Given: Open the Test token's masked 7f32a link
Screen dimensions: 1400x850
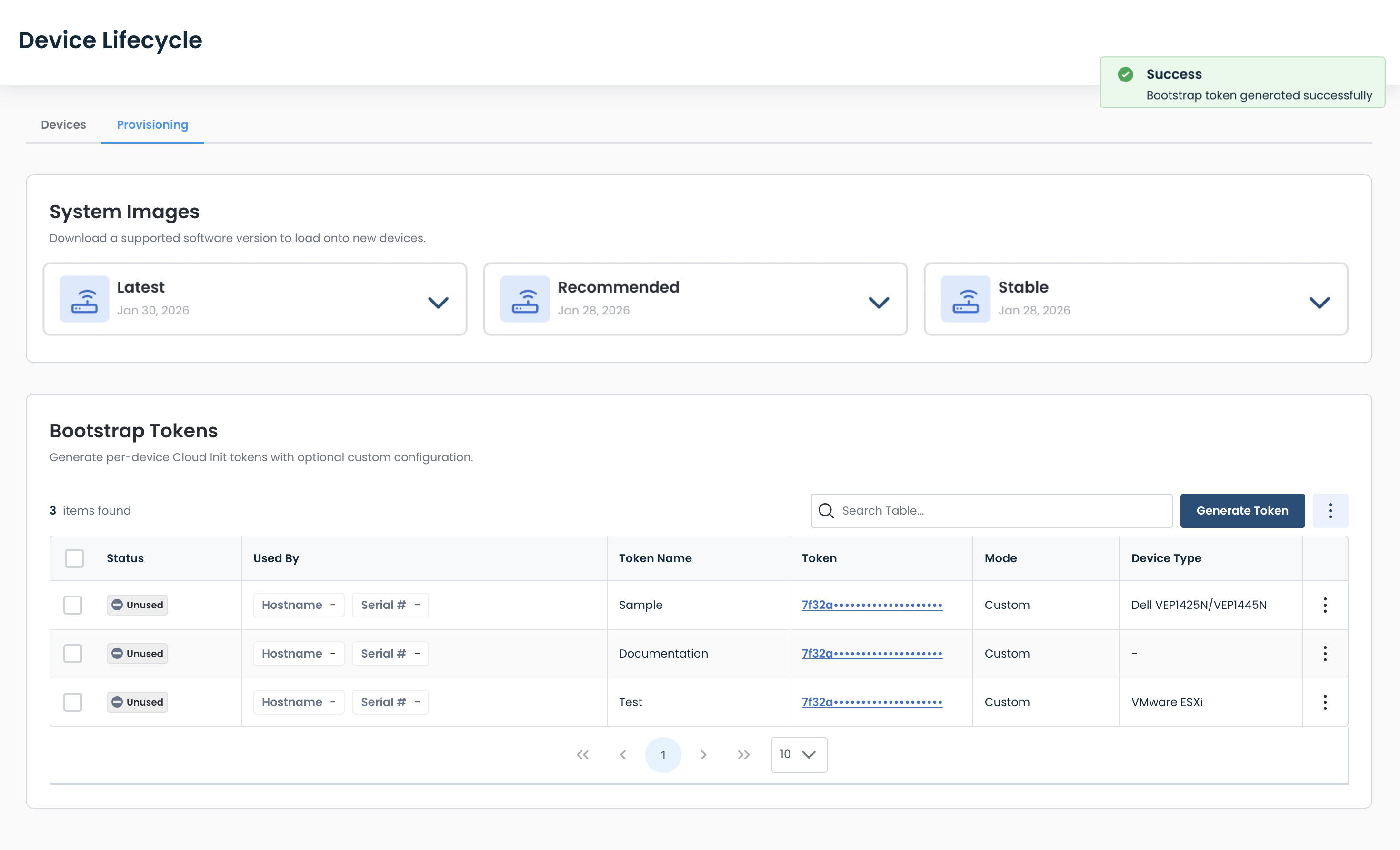Looking at the screenshot, I should point(872,702).
